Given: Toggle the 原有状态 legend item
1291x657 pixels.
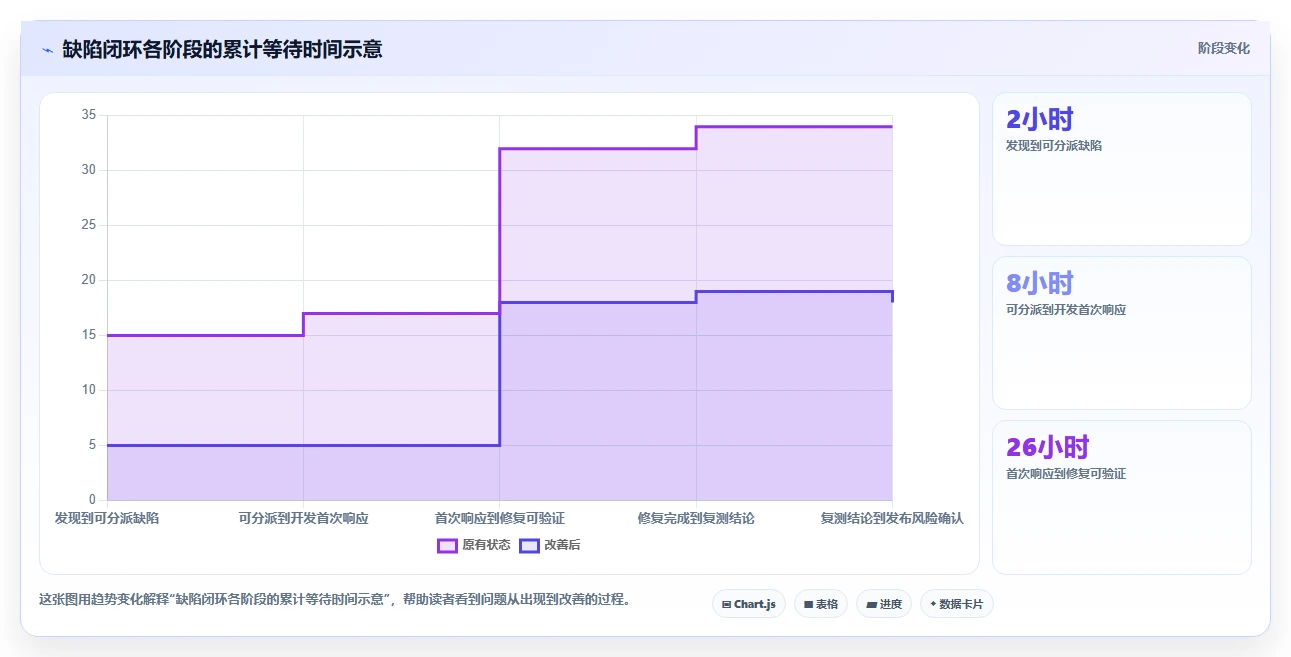Looking at the screenshot, I should [x=474, y=545].
